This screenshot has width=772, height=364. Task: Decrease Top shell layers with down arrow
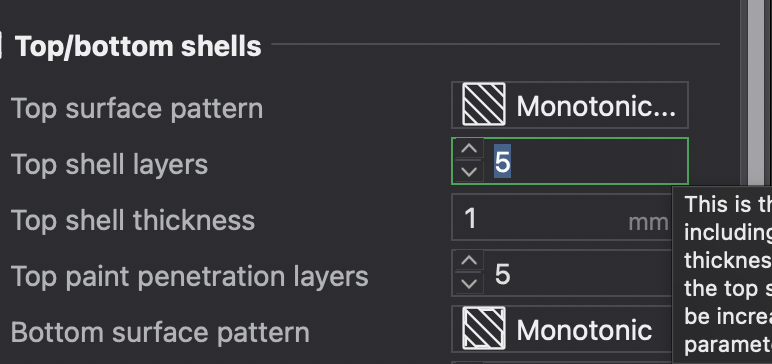click(x=469, y=171)
